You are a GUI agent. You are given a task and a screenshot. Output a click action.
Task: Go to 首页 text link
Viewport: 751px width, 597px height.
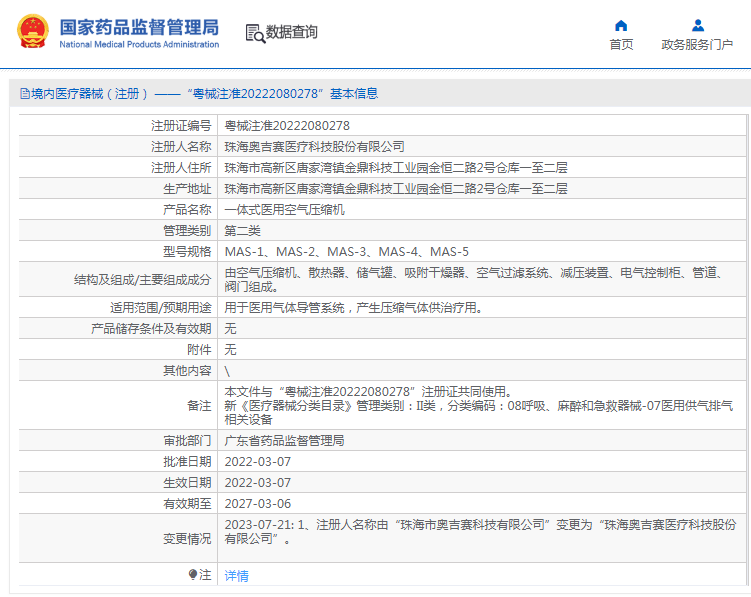(x=621, y=45)
